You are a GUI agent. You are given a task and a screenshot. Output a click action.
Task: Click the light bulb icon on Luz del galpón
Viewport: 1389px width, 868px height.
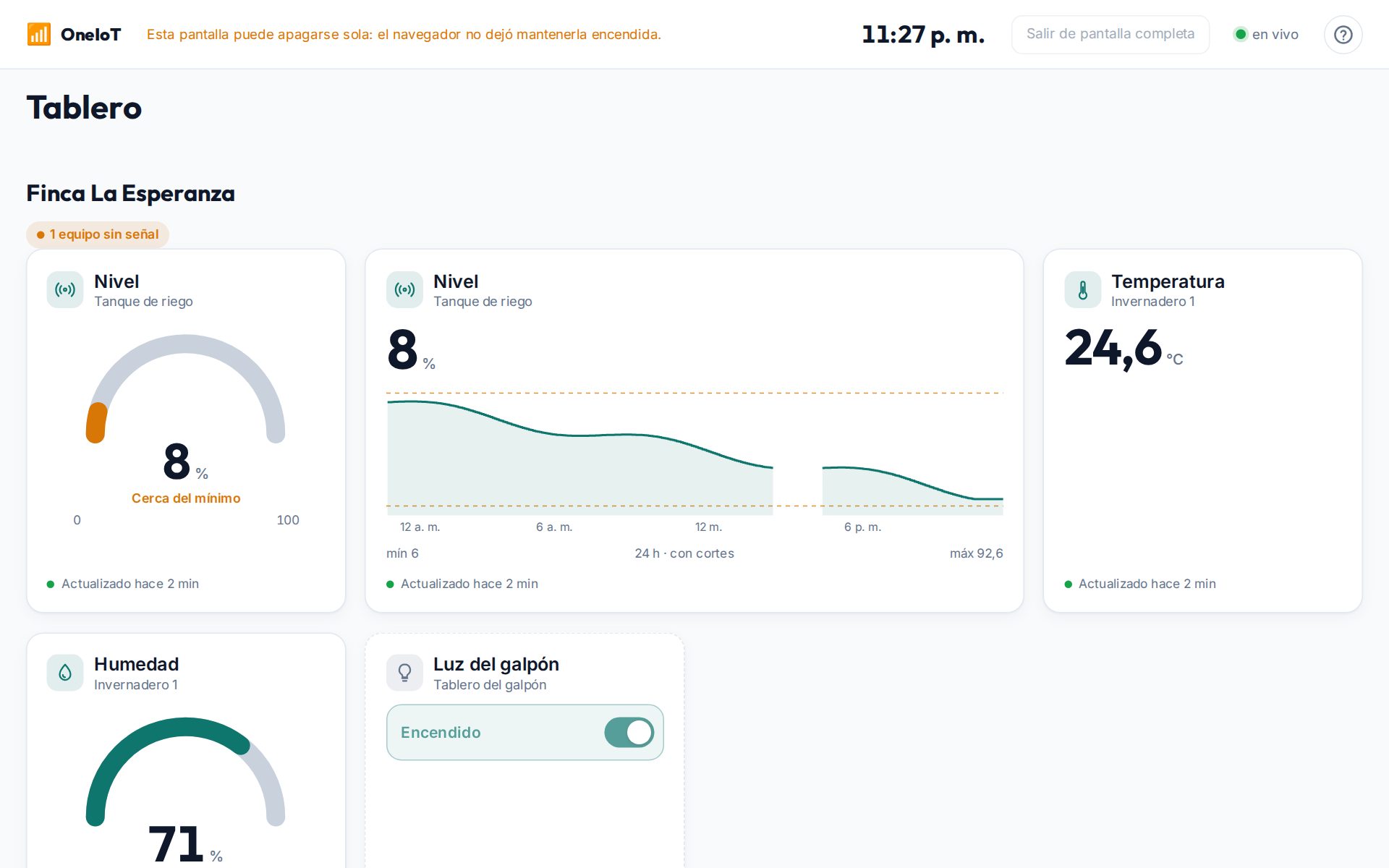click(404, 673)
